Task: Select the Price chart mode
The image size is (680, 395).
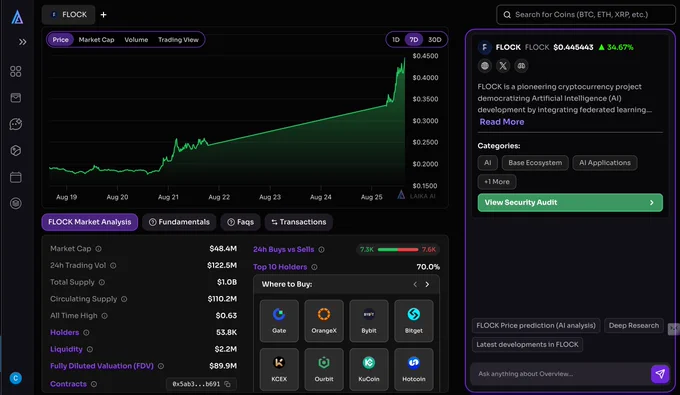Action: (x=60, y=40)
